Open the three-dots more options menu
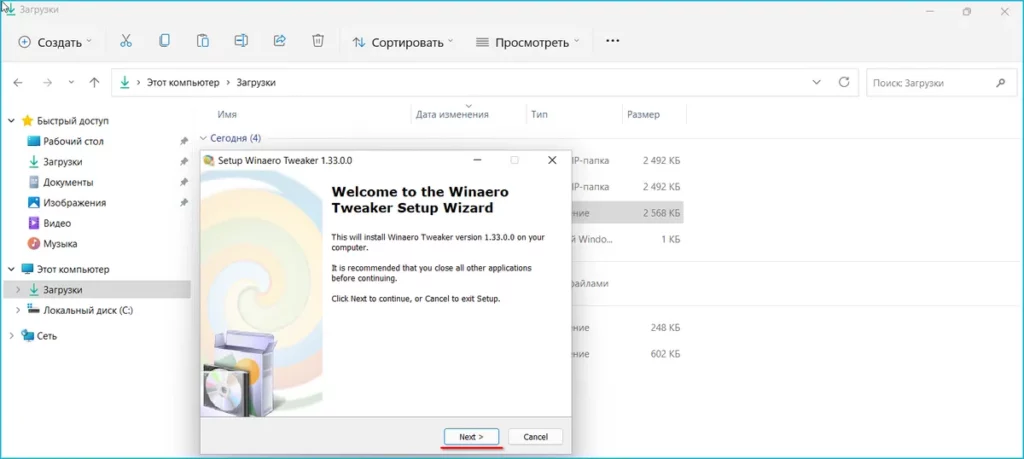The image size is (1024, 459). [x=613, y=41]
